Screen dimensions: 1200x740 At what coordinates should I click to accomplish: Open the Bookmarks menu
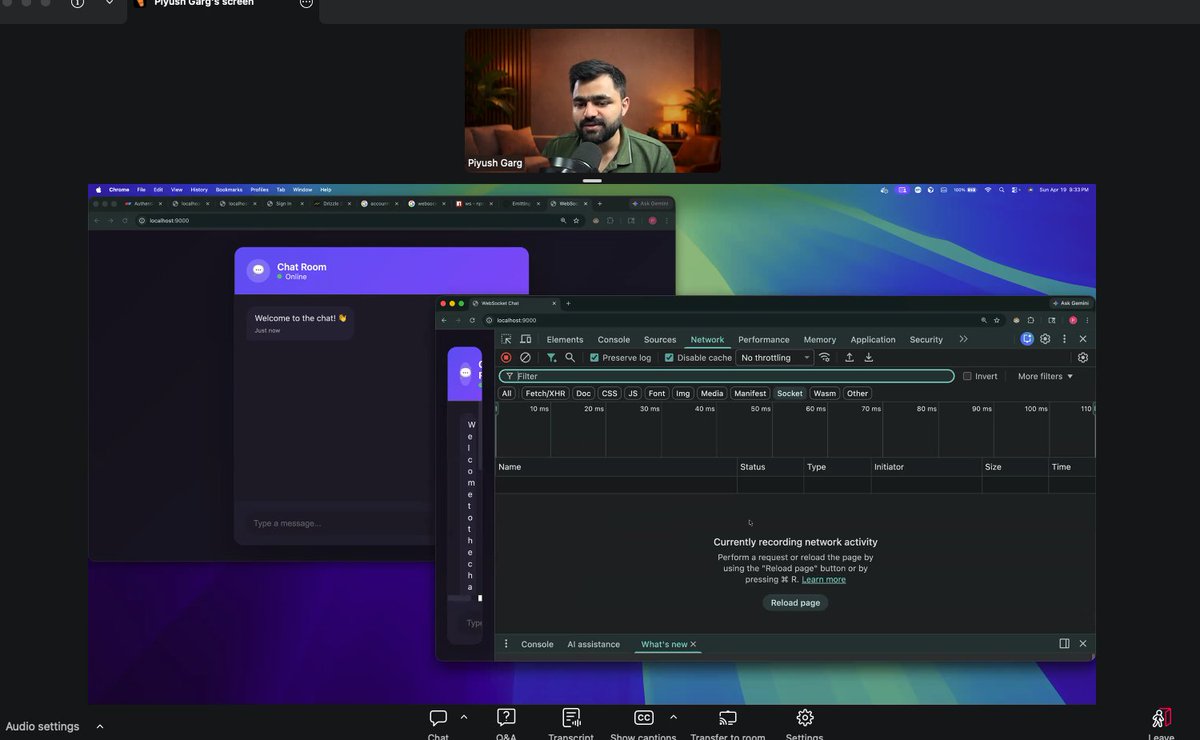click(229, 189)
